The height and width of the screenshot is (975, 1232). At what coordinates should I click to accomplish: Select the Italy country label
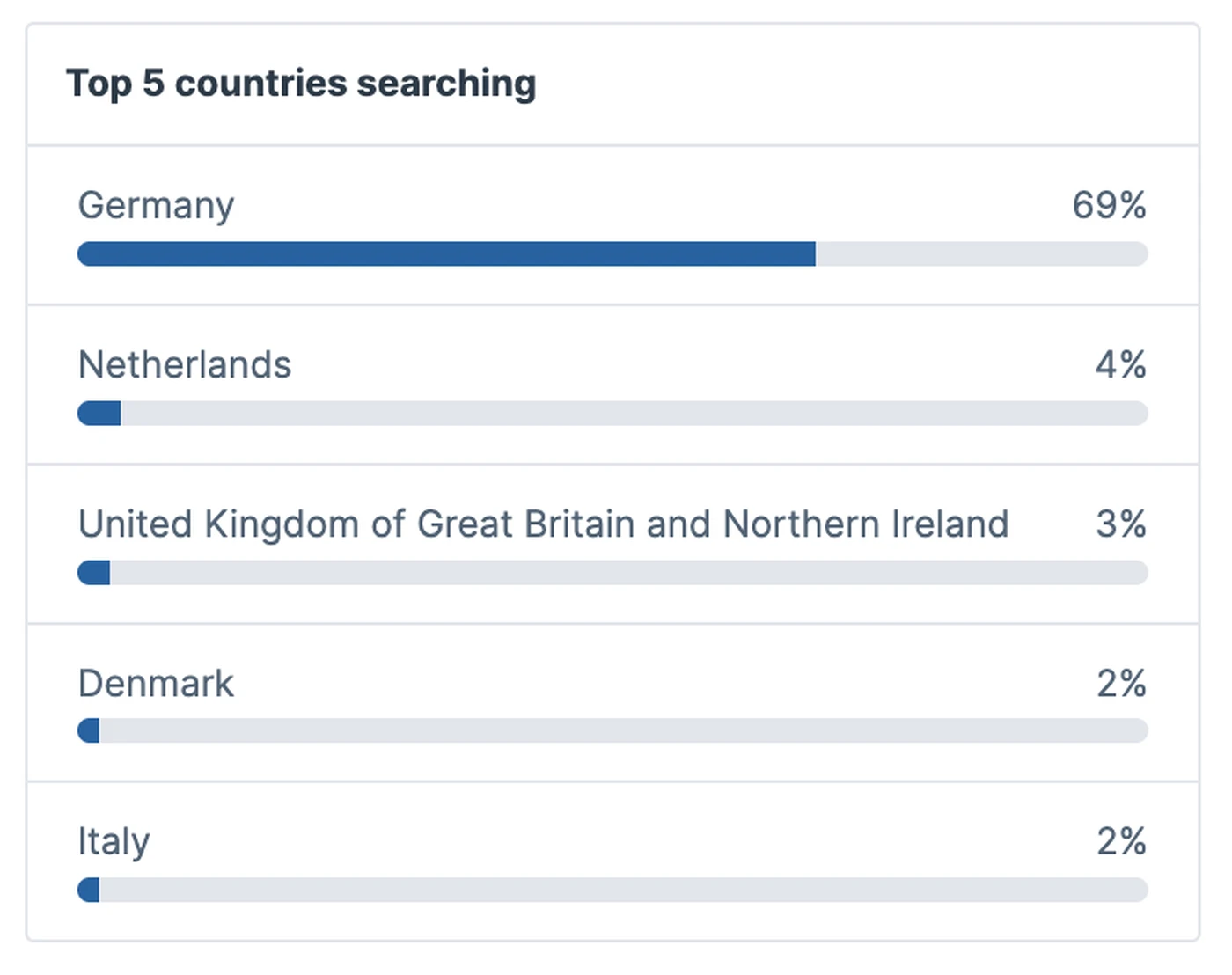point(114,842)
